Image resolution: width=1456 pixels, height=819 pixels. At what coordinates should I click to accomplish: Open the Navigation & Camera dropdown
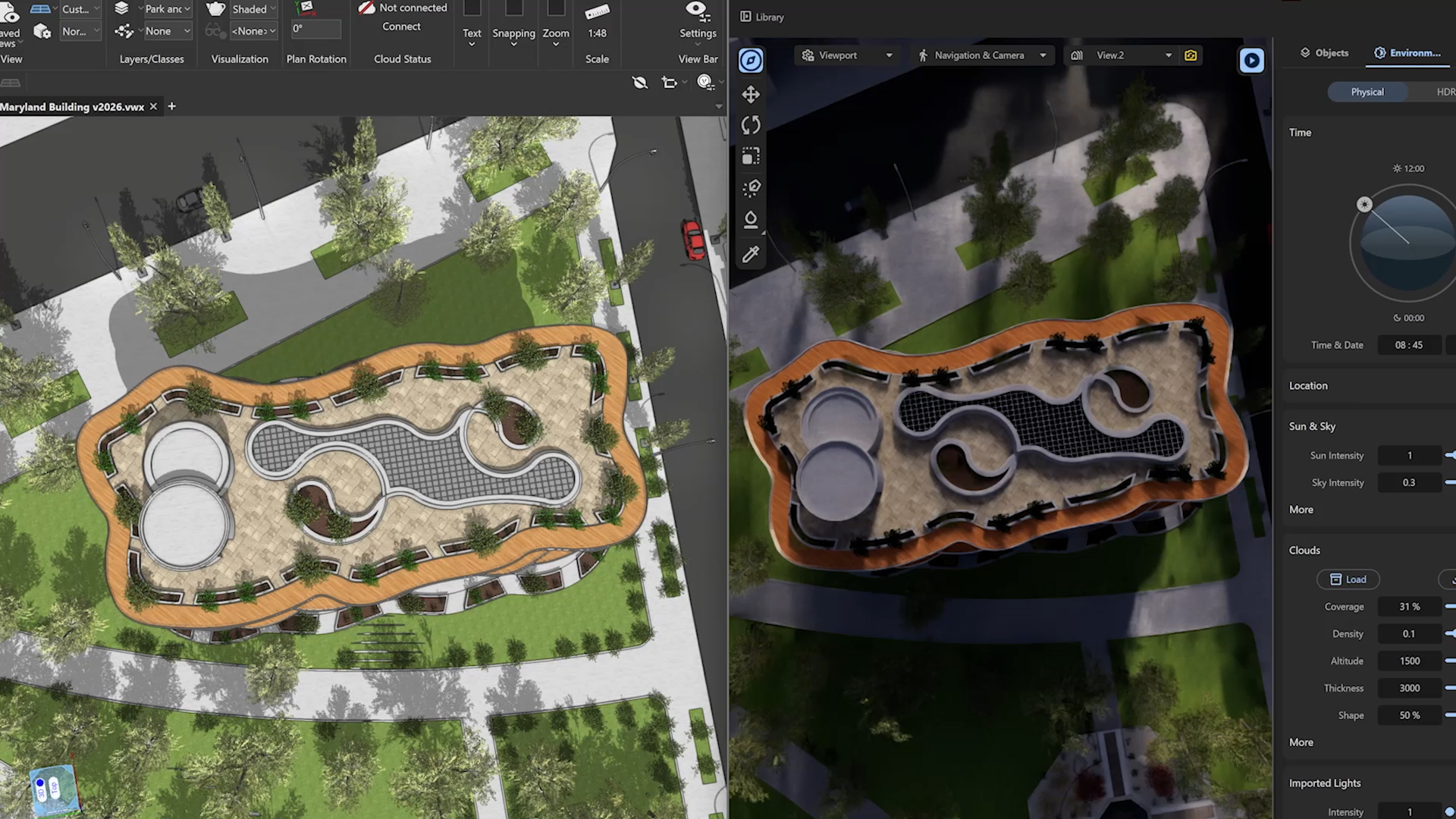983,55
